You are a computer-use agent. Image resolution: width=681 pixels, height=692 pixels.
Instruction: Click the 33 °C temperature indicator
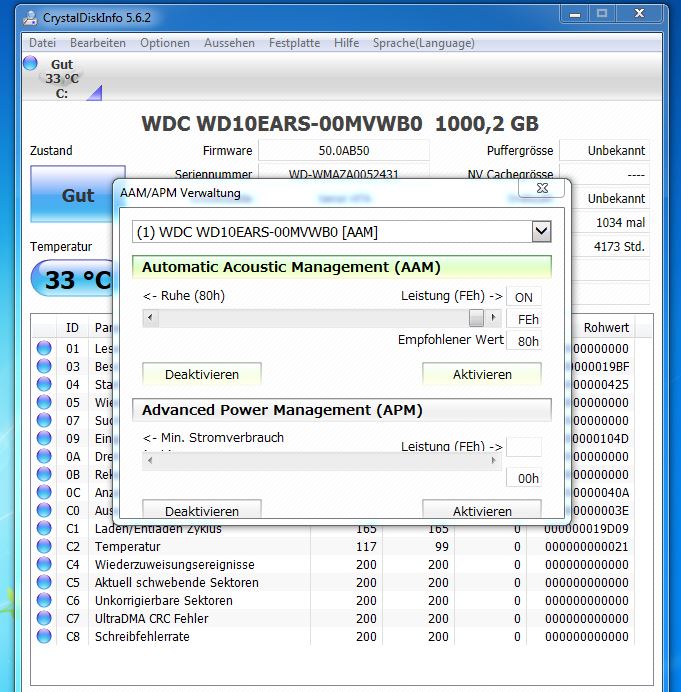pyautogui.click(x=72, y=279)
